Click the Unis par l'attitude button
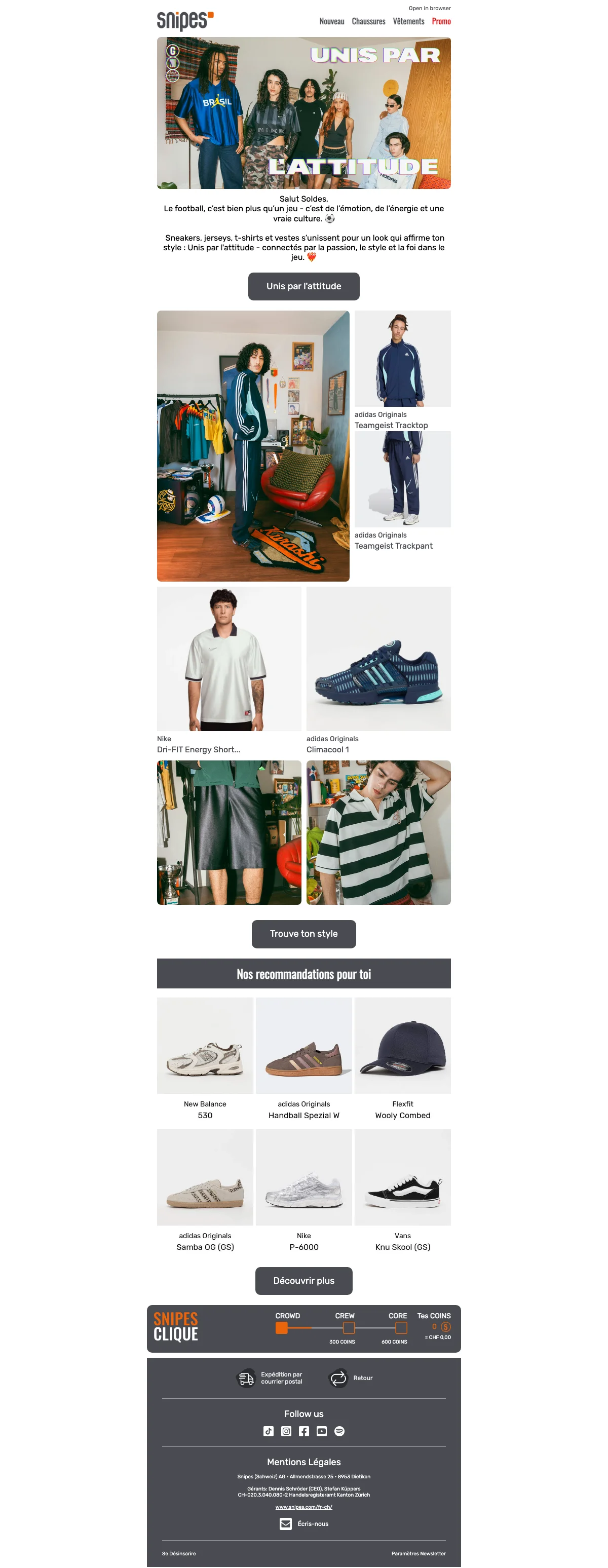 [x=303, y=286]
